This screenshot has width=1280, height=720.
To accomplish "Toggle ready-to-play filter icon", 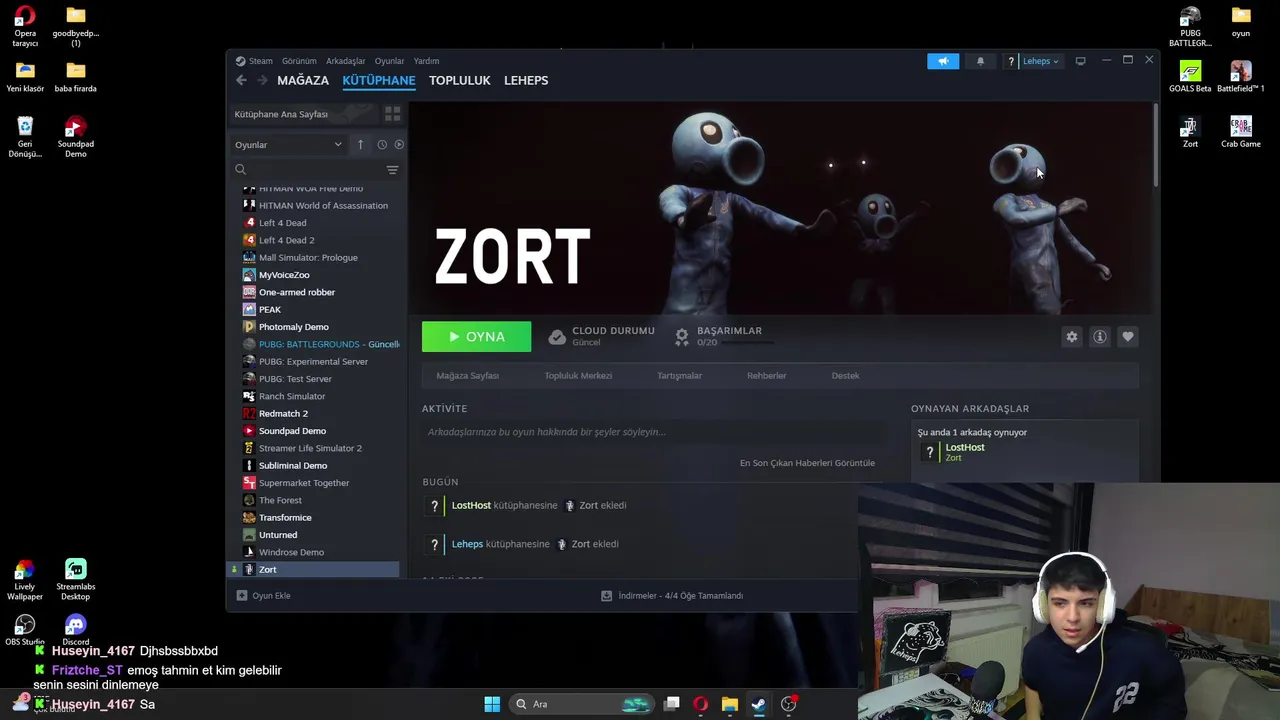I will (x=399, y=145).
